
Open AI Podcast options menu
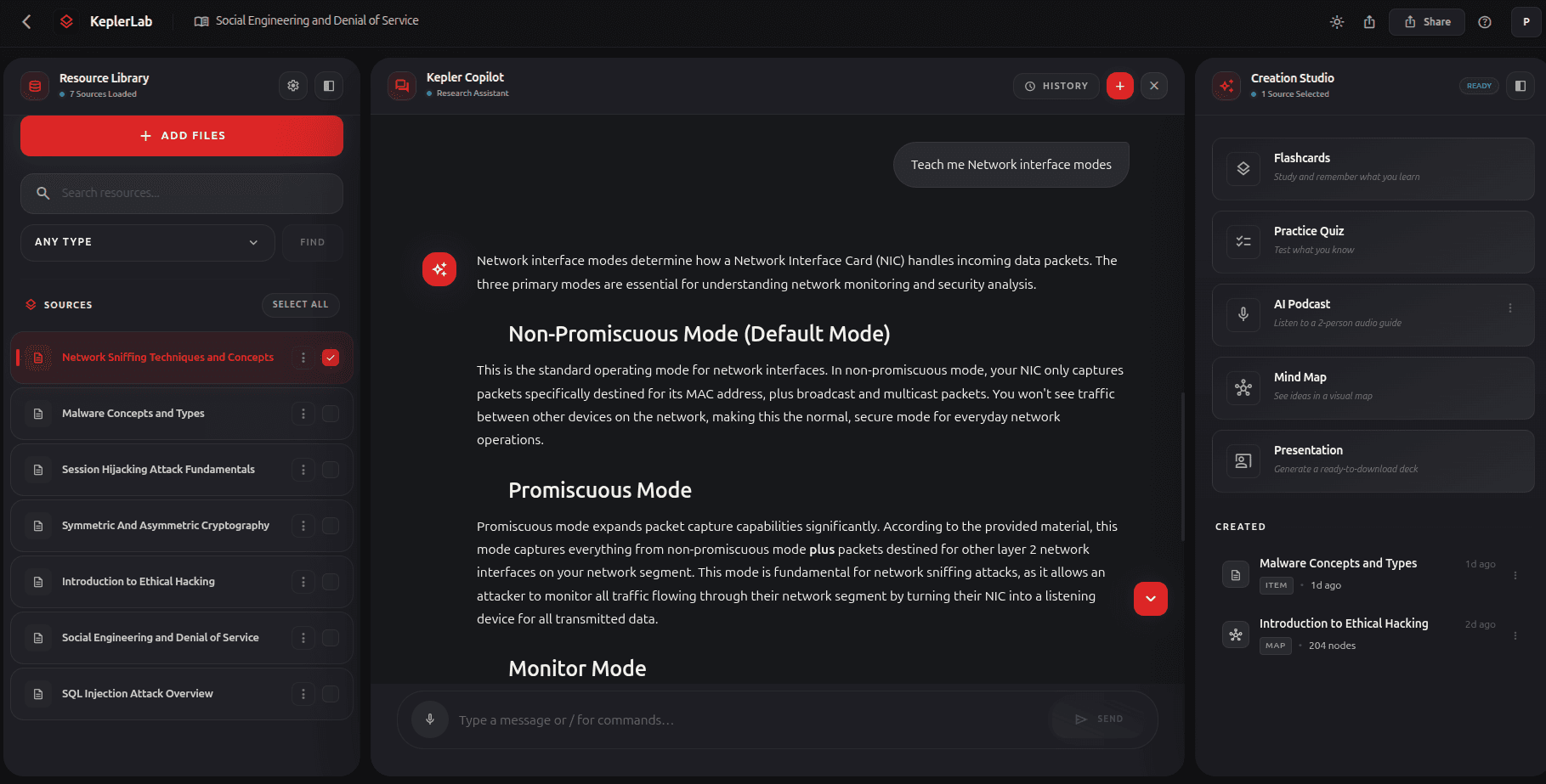pyautogui.click(x=1510, y=308)
